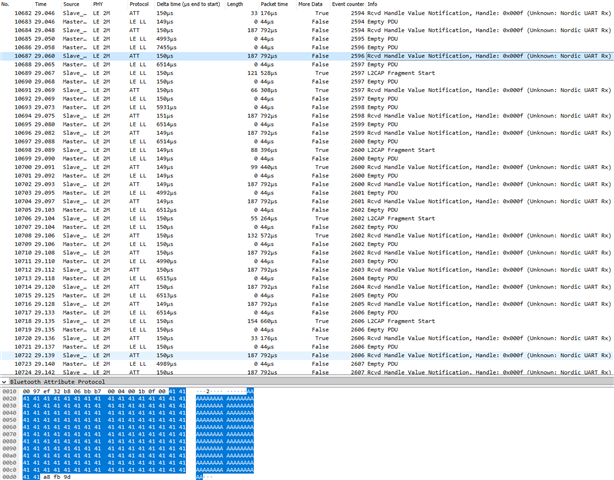Click bytes 00 97 ef 32 in hex dump
Image resolution: width=614 pixels, height=480 pixels.
point(42,392)
